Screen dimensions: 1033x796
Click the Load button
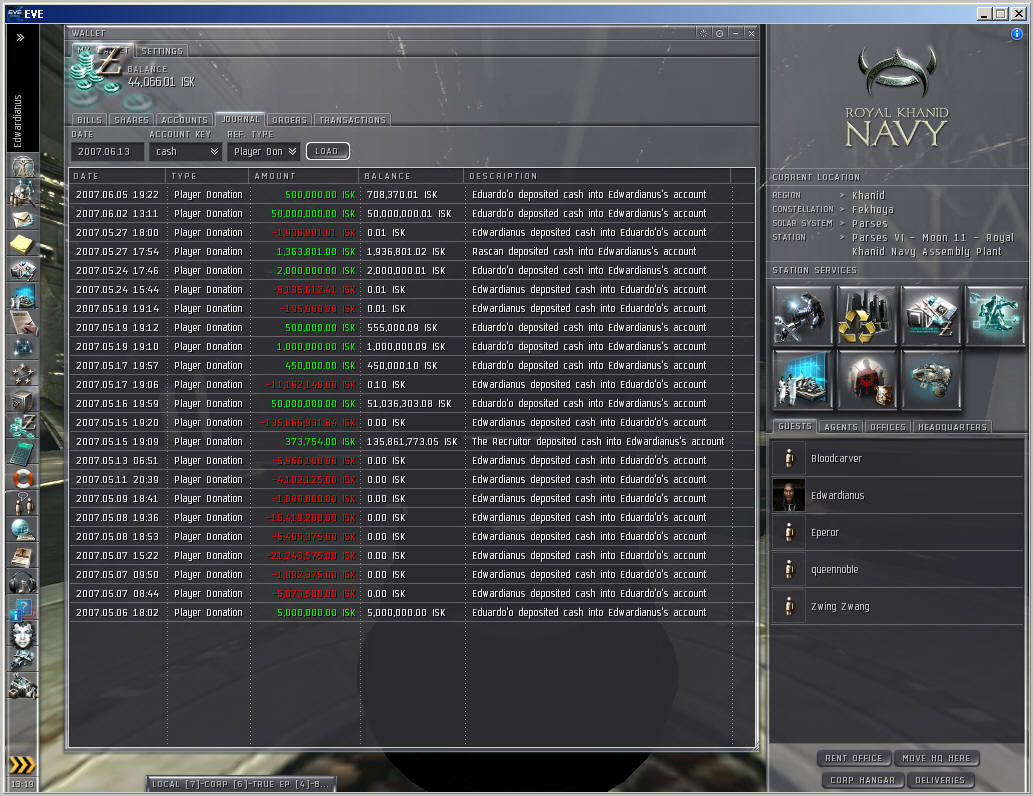coord(327,151)
